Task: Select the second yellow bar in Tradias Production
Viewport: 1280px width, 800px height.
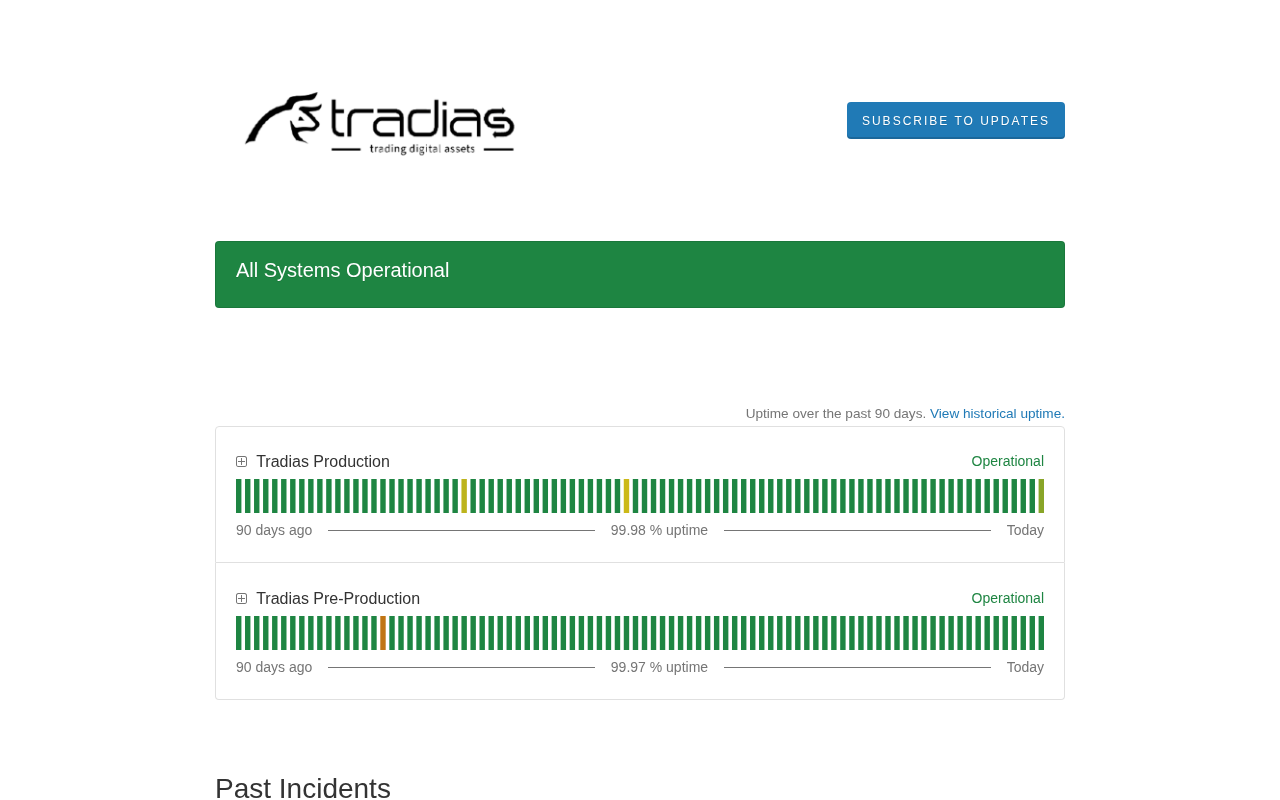Action: click(626, 496)
